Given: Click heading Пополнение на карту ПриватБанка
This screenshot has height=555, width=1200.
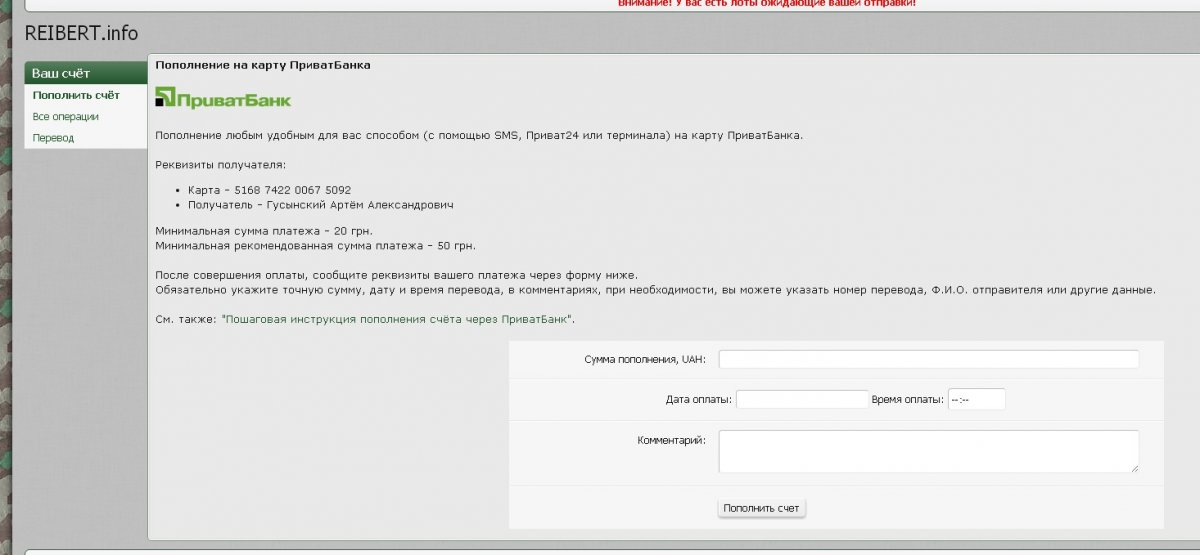Looking at the screenshot, I should [262, 65].
